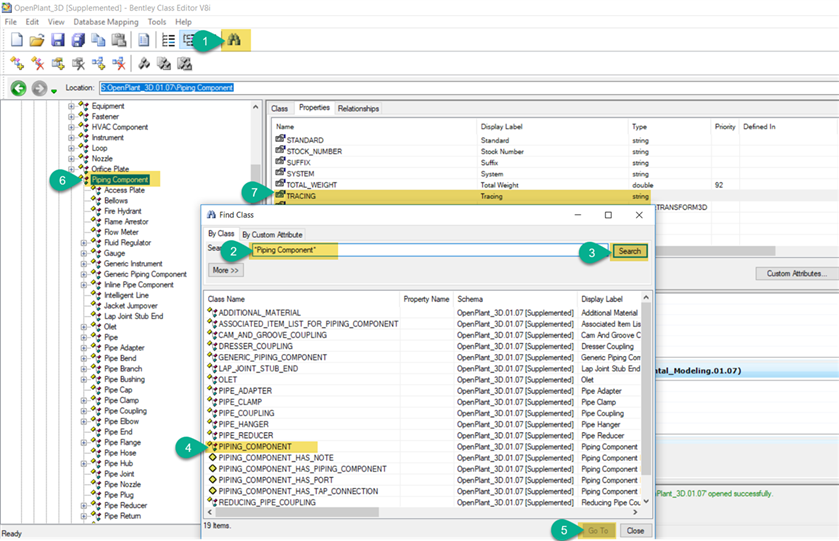Image resolution: width=839 pixels, height=541 pixels.
Task: Select the By Class tab
Action: click(221, 234)
